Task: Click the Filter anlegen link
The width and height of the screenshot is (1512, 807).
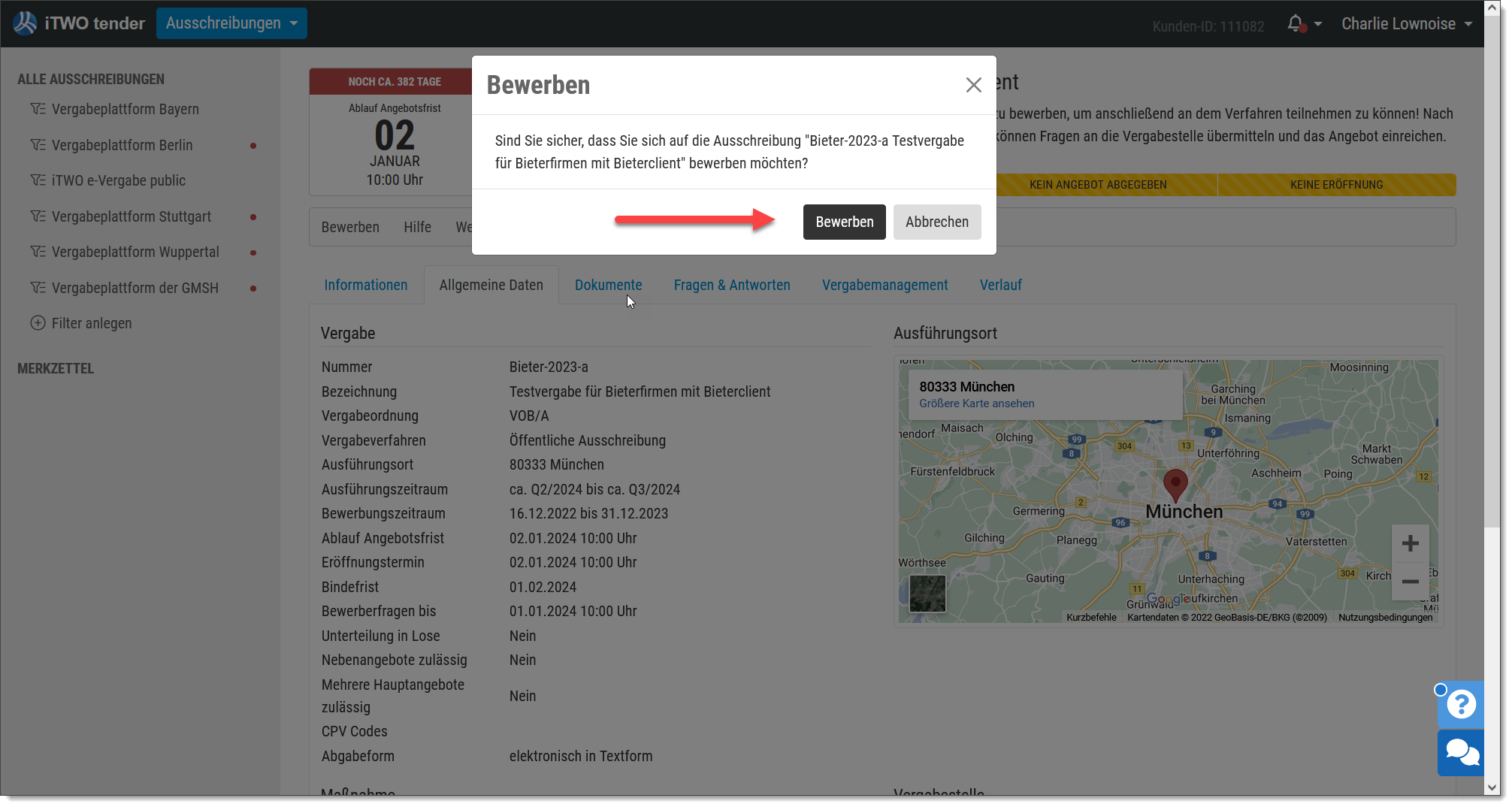Action: tap(92, 323)
